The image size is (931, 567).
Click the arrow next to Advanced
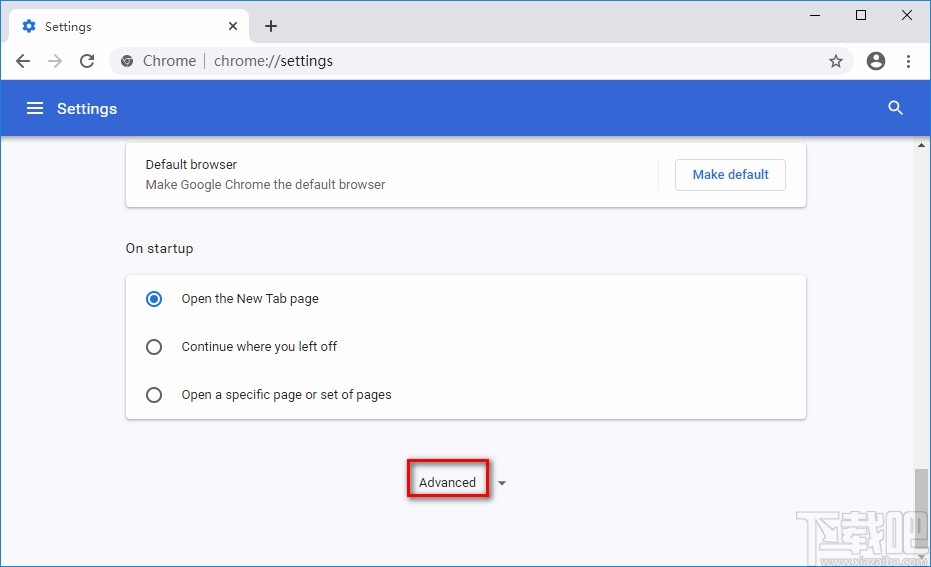(x=502, y=483)
